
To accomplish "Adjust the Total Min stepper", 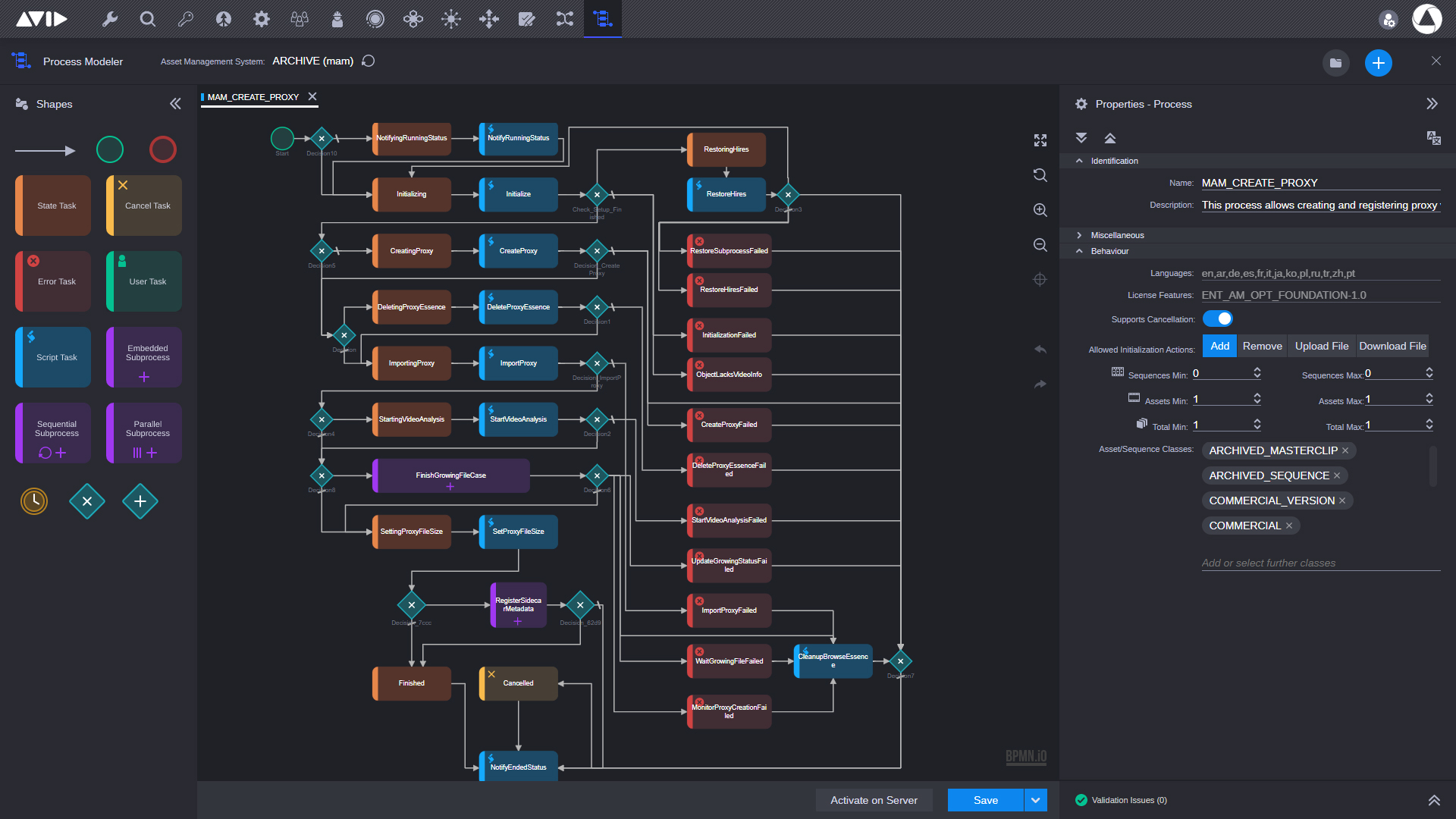I will (1257, 425).
